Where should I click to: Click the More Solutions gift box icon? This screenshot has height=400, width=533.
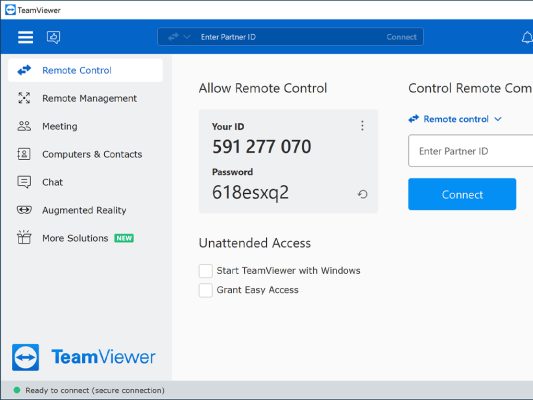click(24, 237)
